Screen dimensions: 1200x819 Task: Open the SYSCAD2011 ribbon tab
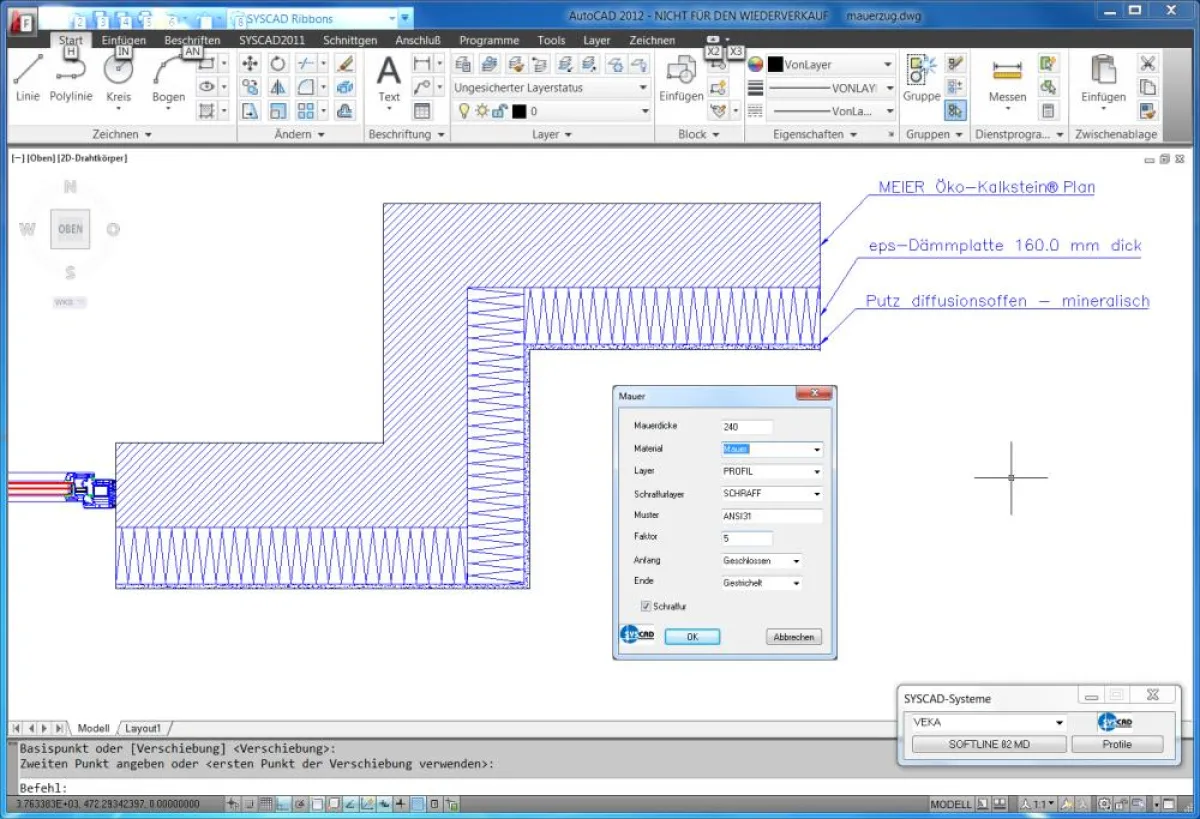[272, 40]
